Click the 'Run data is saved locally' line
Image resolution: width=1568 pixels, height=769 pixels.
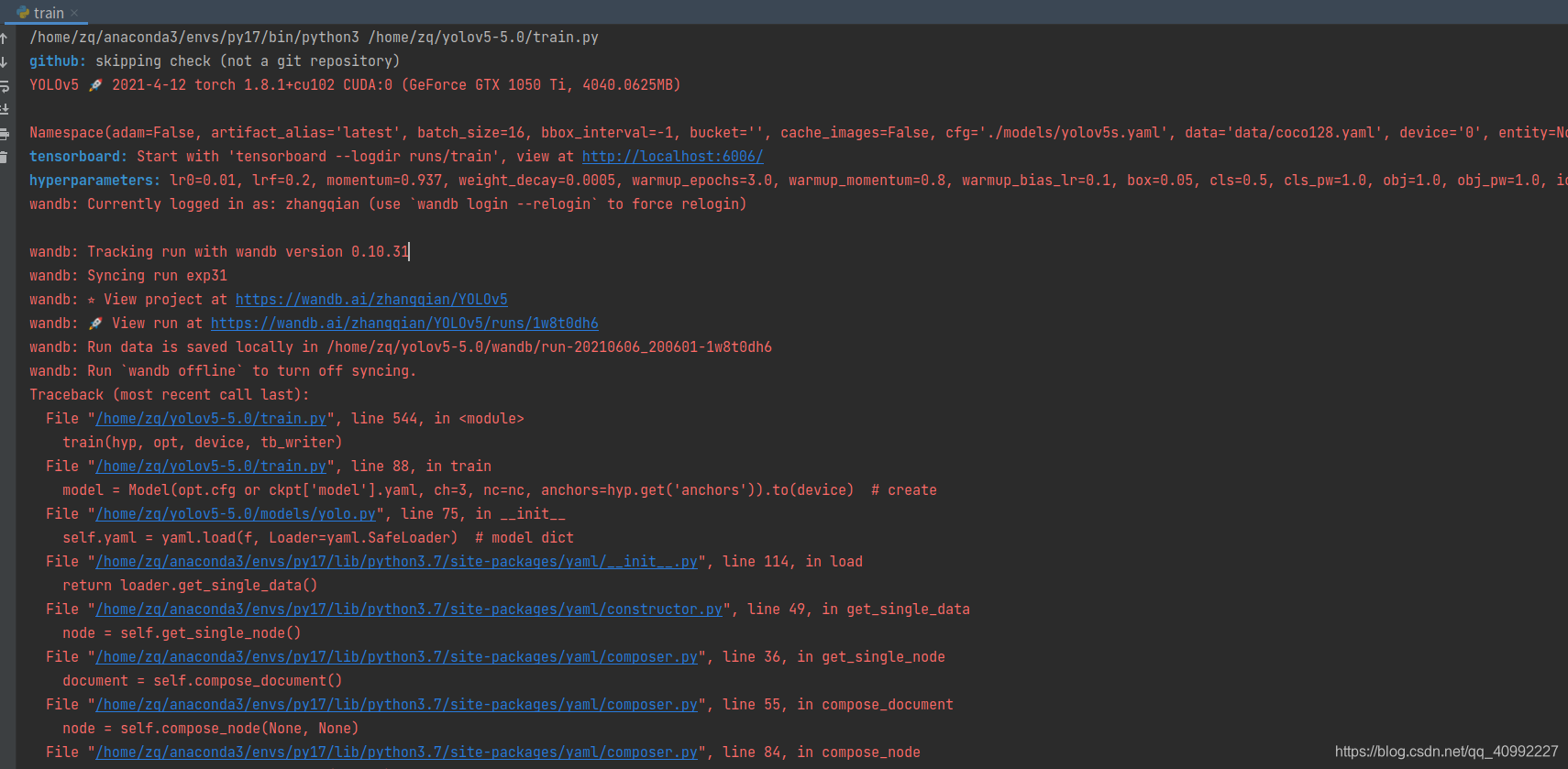click(401, 347)
